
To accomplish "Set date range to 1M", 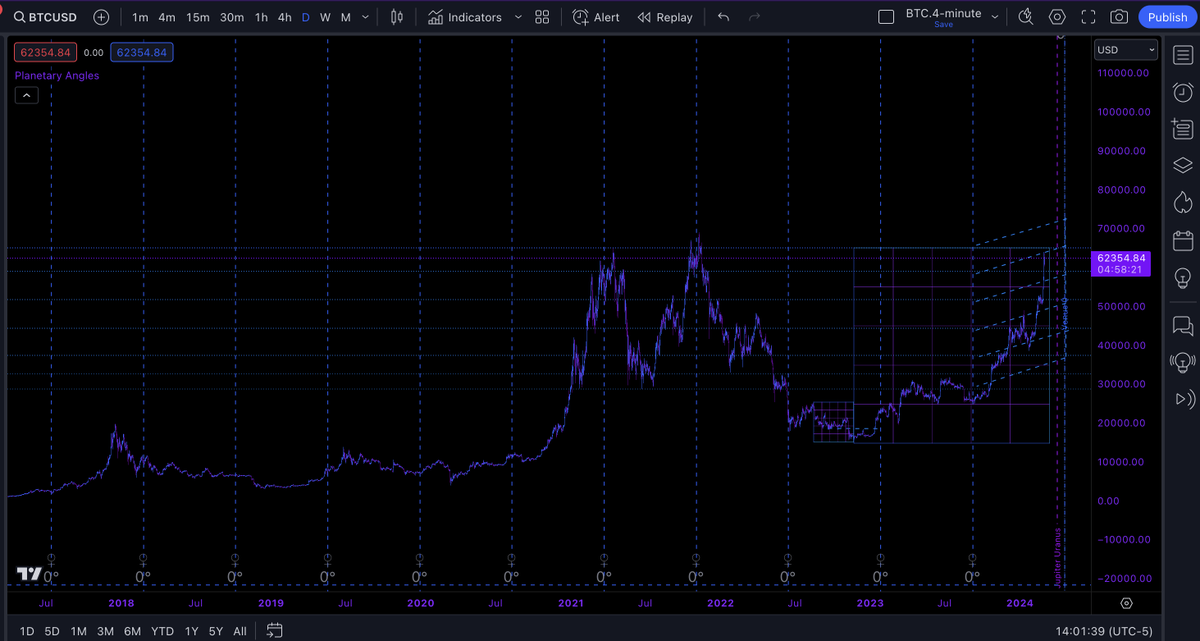I will pyautogui.click(x=78, y=631).
